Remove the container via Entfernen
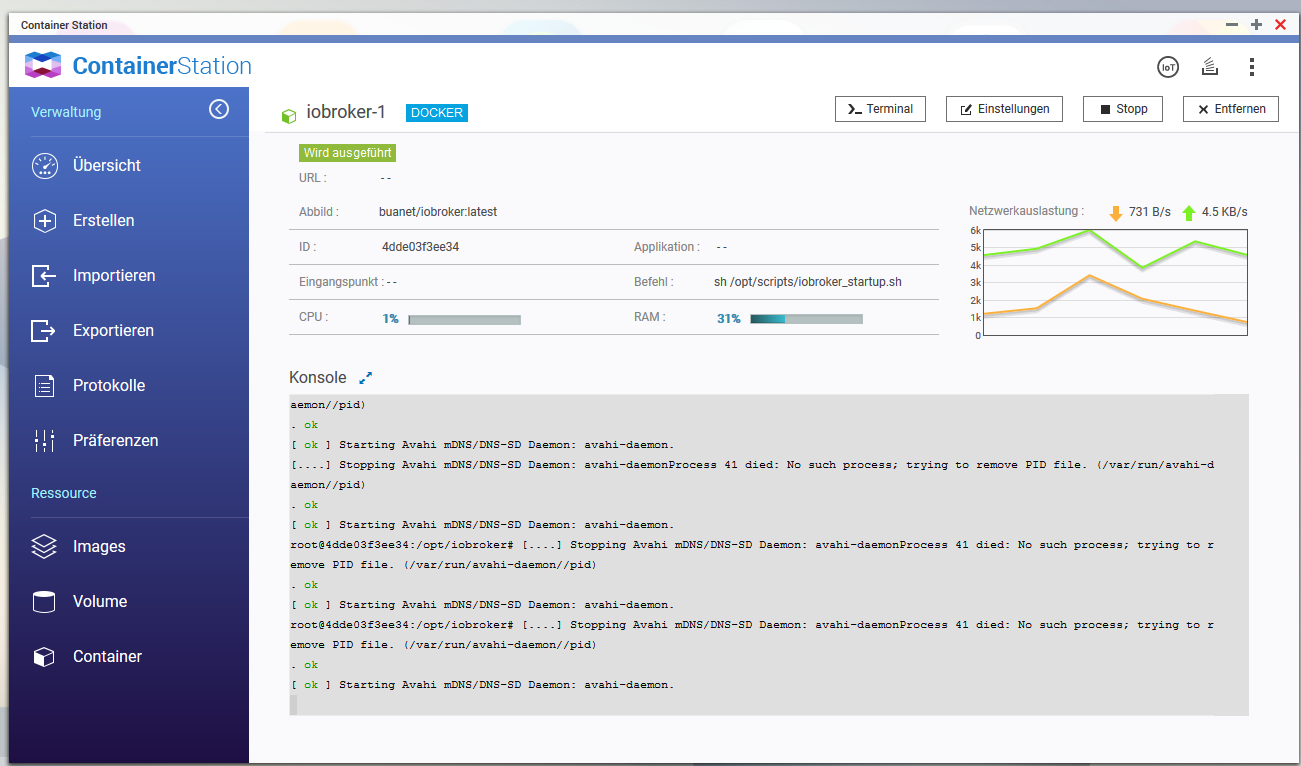The image size is (1301, 766). pyautogui.click(x=1230, y=109)
